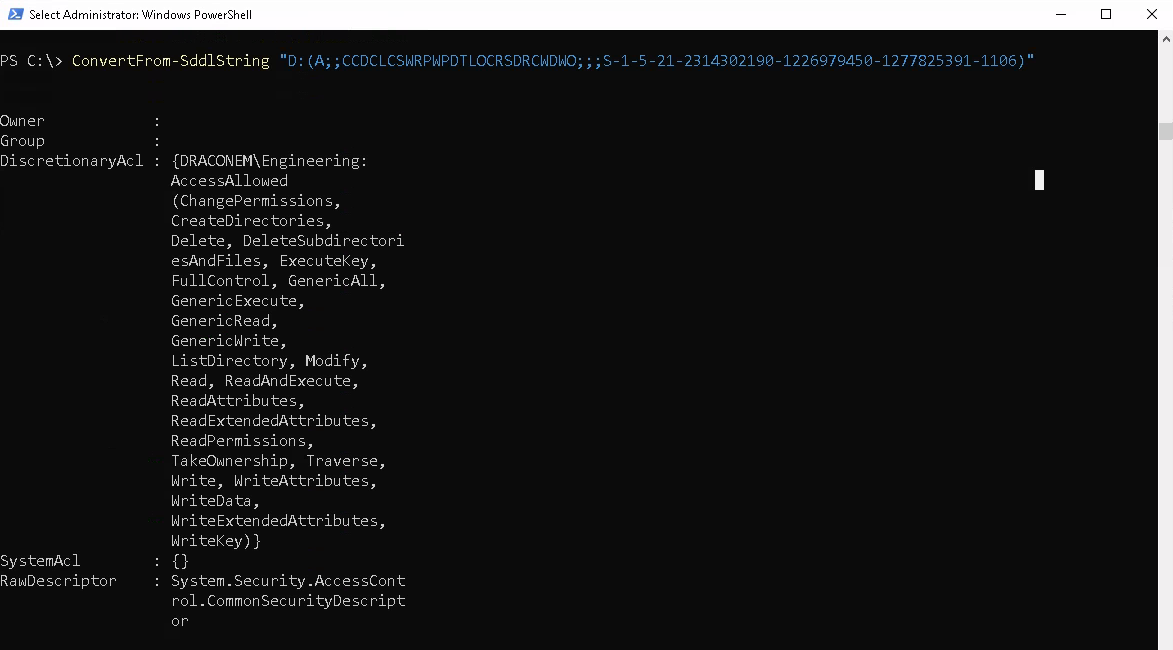
Task: Click the GenericWrite, line
Action: [x=229, y=341]
